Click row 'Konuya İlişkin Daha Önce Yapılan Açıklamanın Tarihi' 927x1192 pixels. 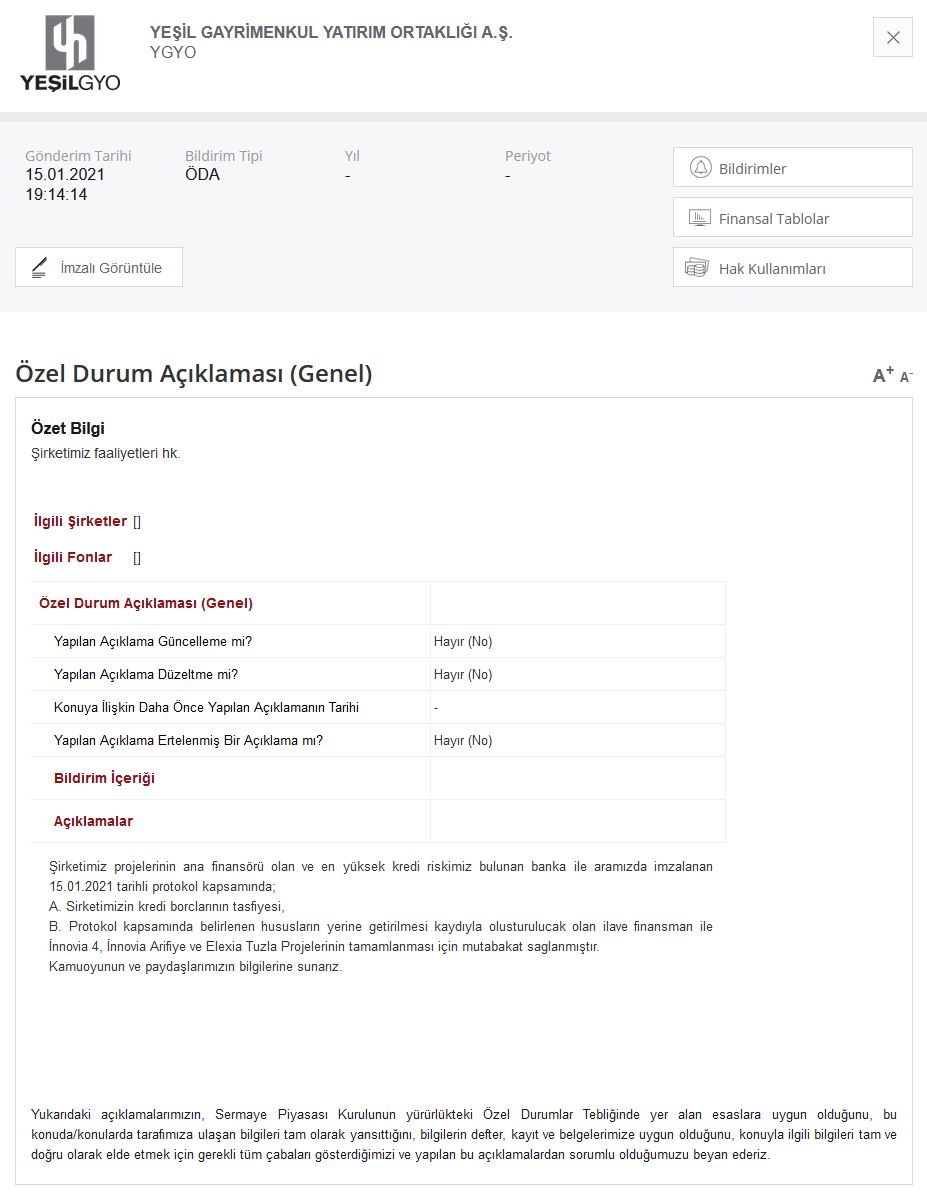click(x=378, y=707)
